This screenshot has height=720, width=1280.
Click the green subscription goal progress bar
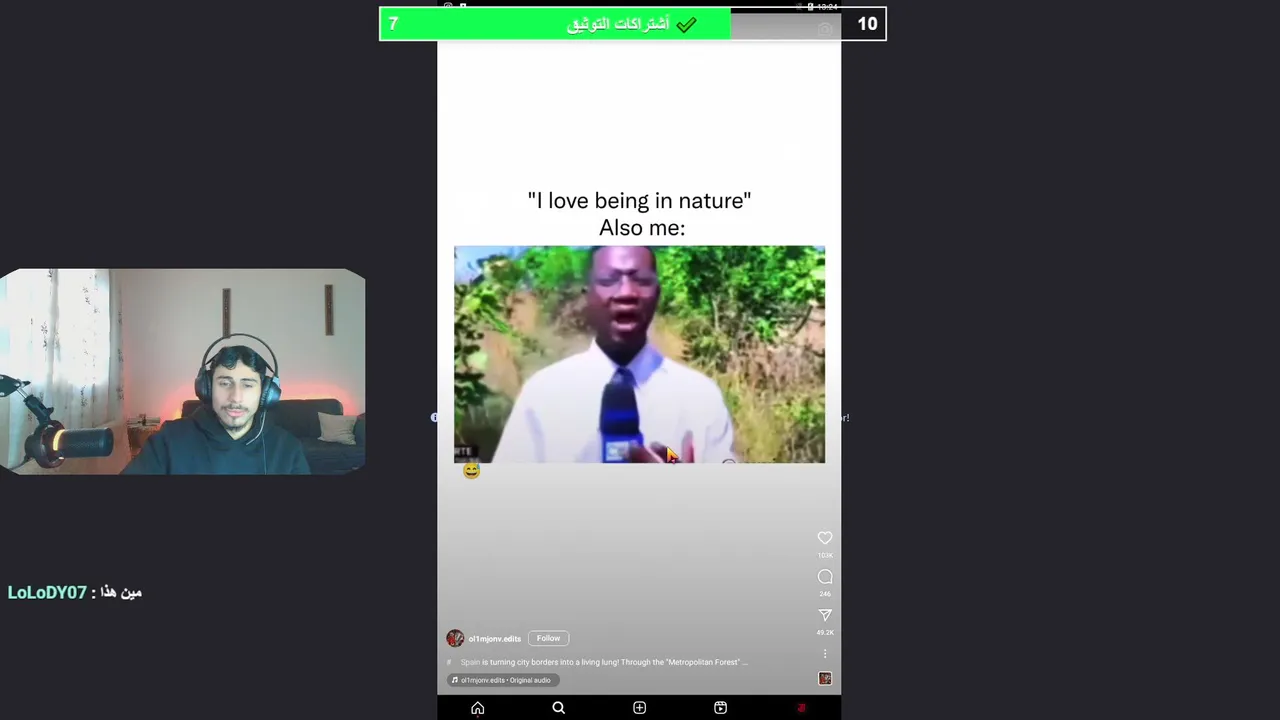[555, 24]
